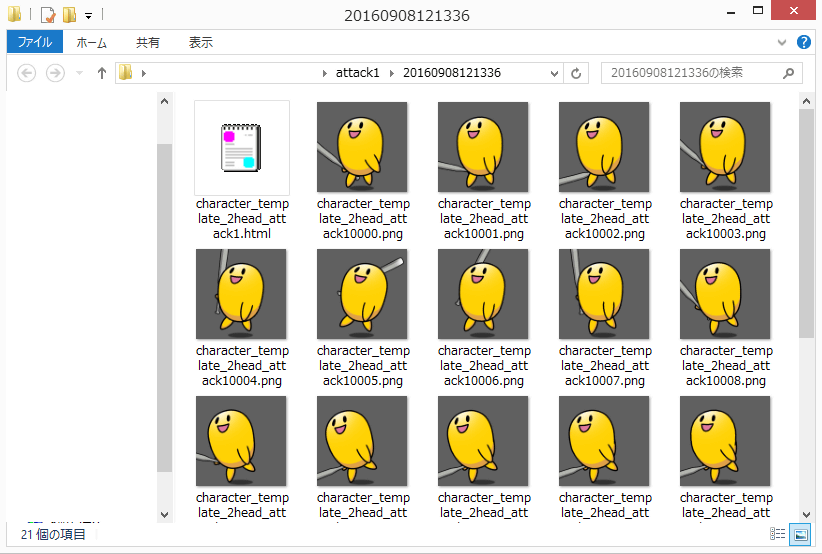Go up one folder level
The image size is (822, 554).
point(102,73)
